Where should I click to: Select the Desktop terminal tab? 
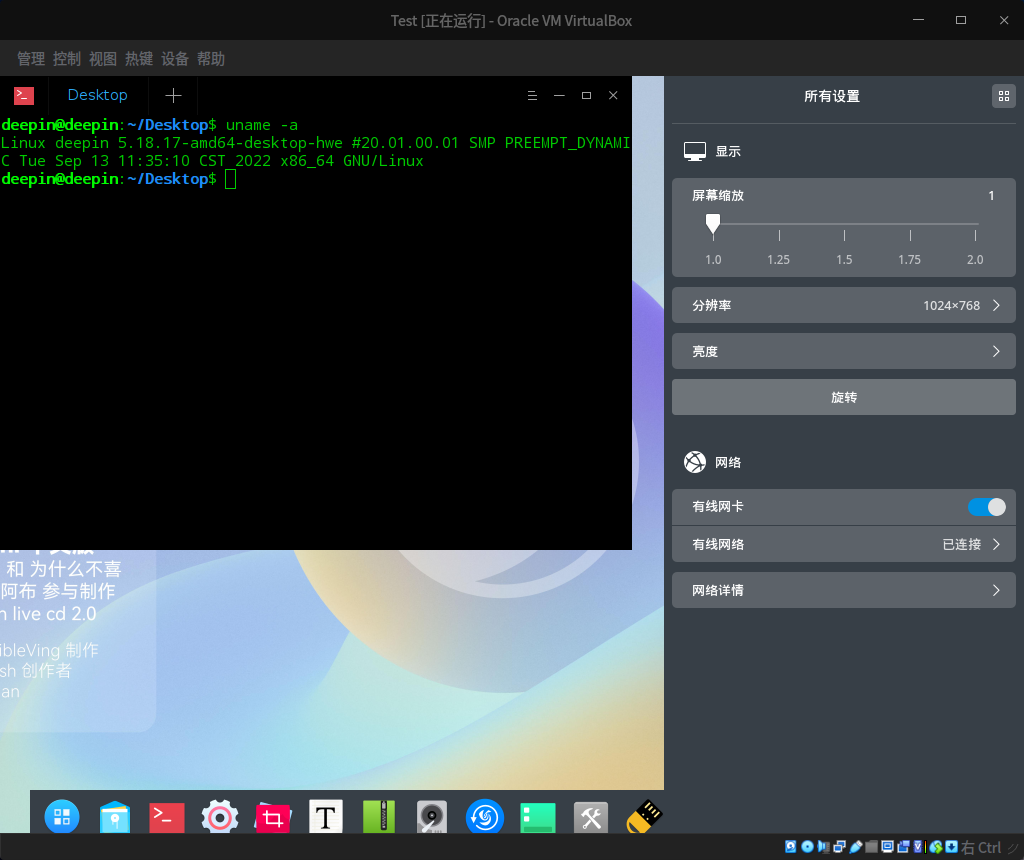point(97,95)
